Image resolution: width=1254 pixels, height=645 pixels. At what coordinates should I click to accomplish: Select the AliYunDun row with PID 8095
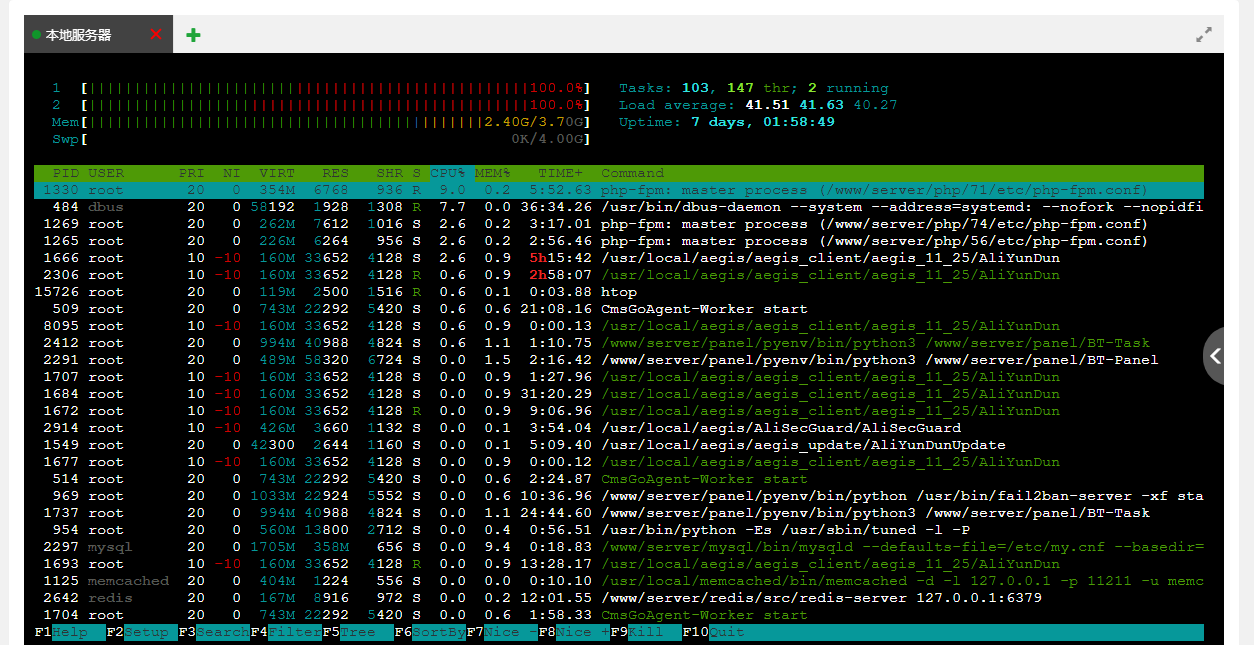(619, 326)
